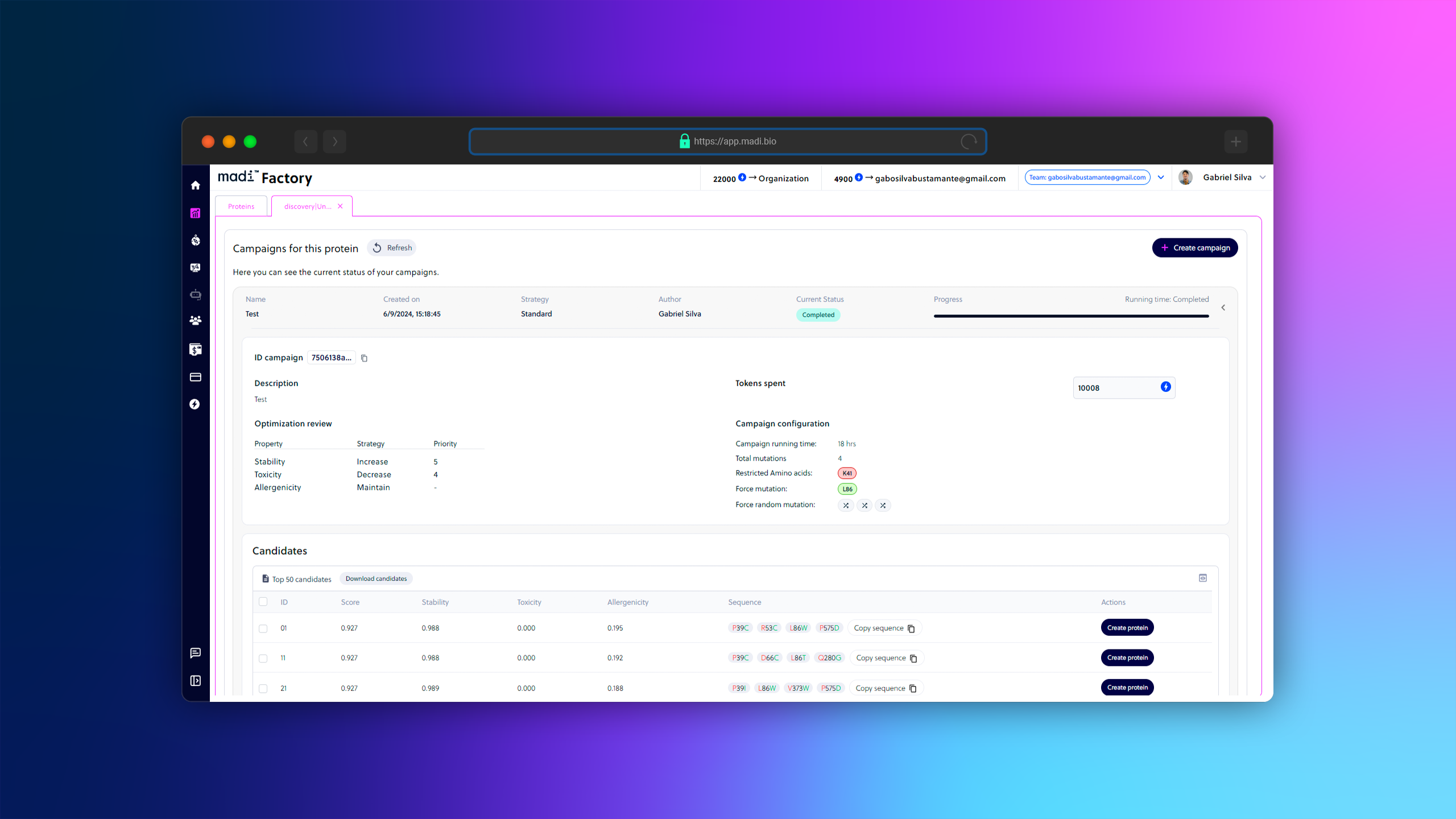Click browser back arrow

point(305,142)
